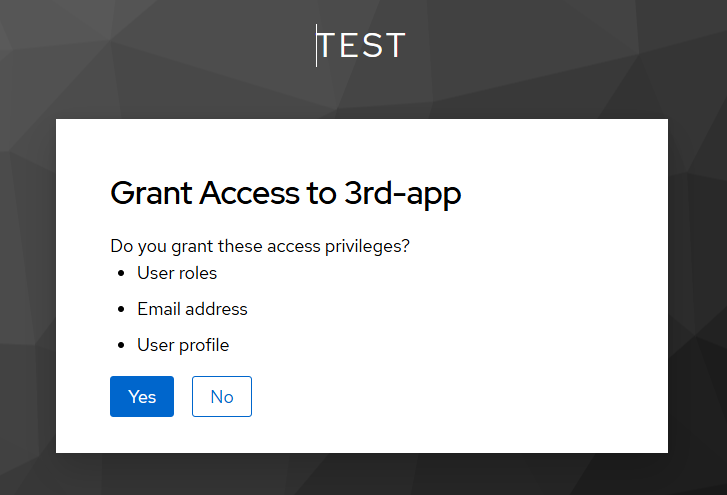Click the bullet before User roles
The height and width of the screenshot is (495, 727).
tap(121, 273)
